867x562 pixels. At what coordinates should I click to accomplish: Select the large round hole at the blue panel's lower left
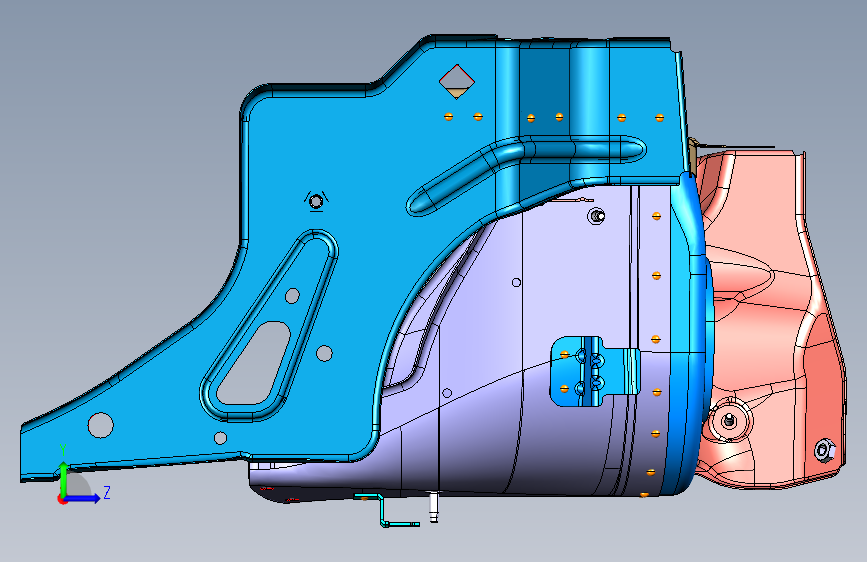(101, 425)
